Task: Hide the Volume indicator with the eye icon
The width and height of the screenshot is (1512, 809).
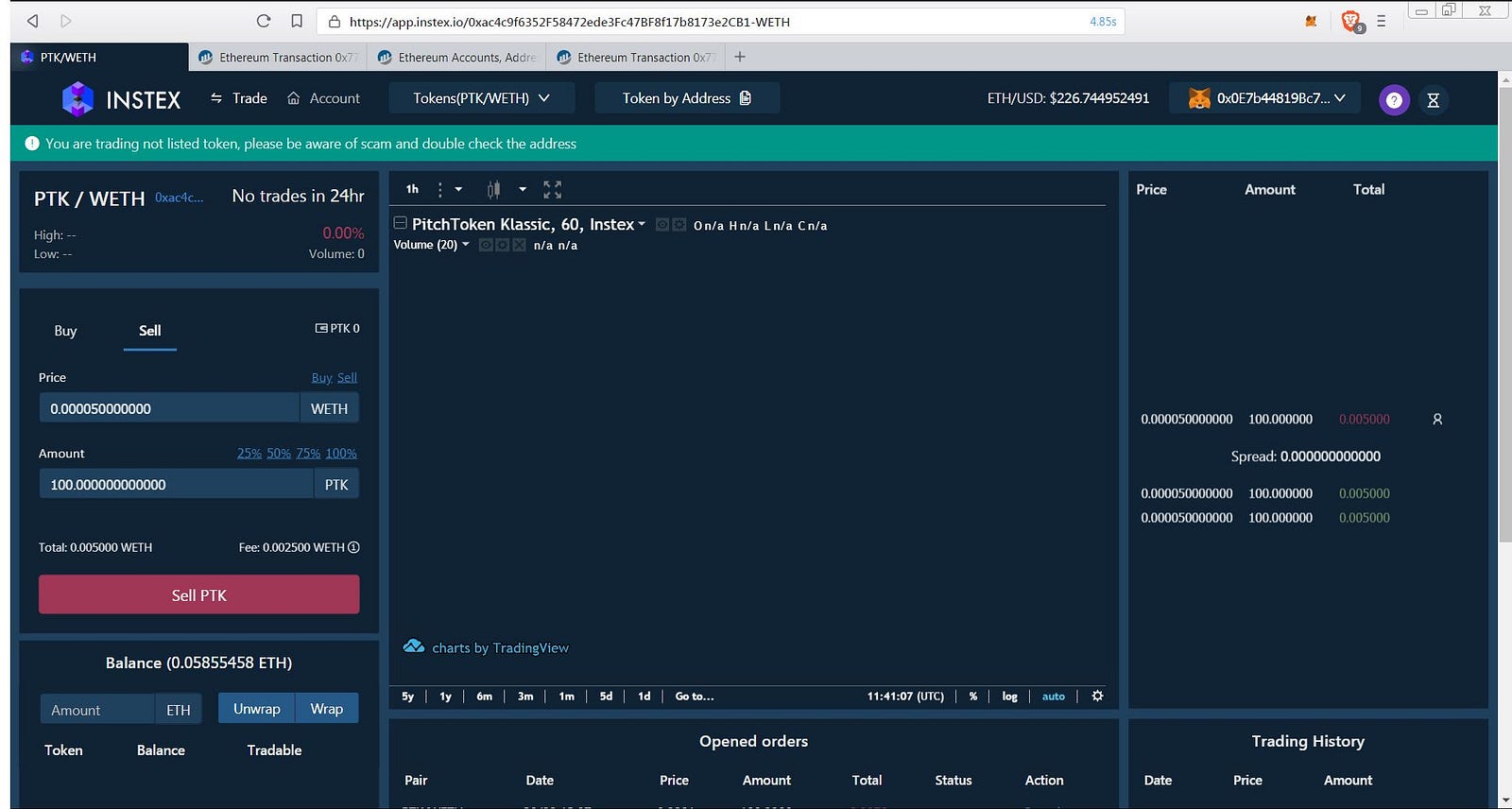Action: pyautogui.click(x=486, y=245)
